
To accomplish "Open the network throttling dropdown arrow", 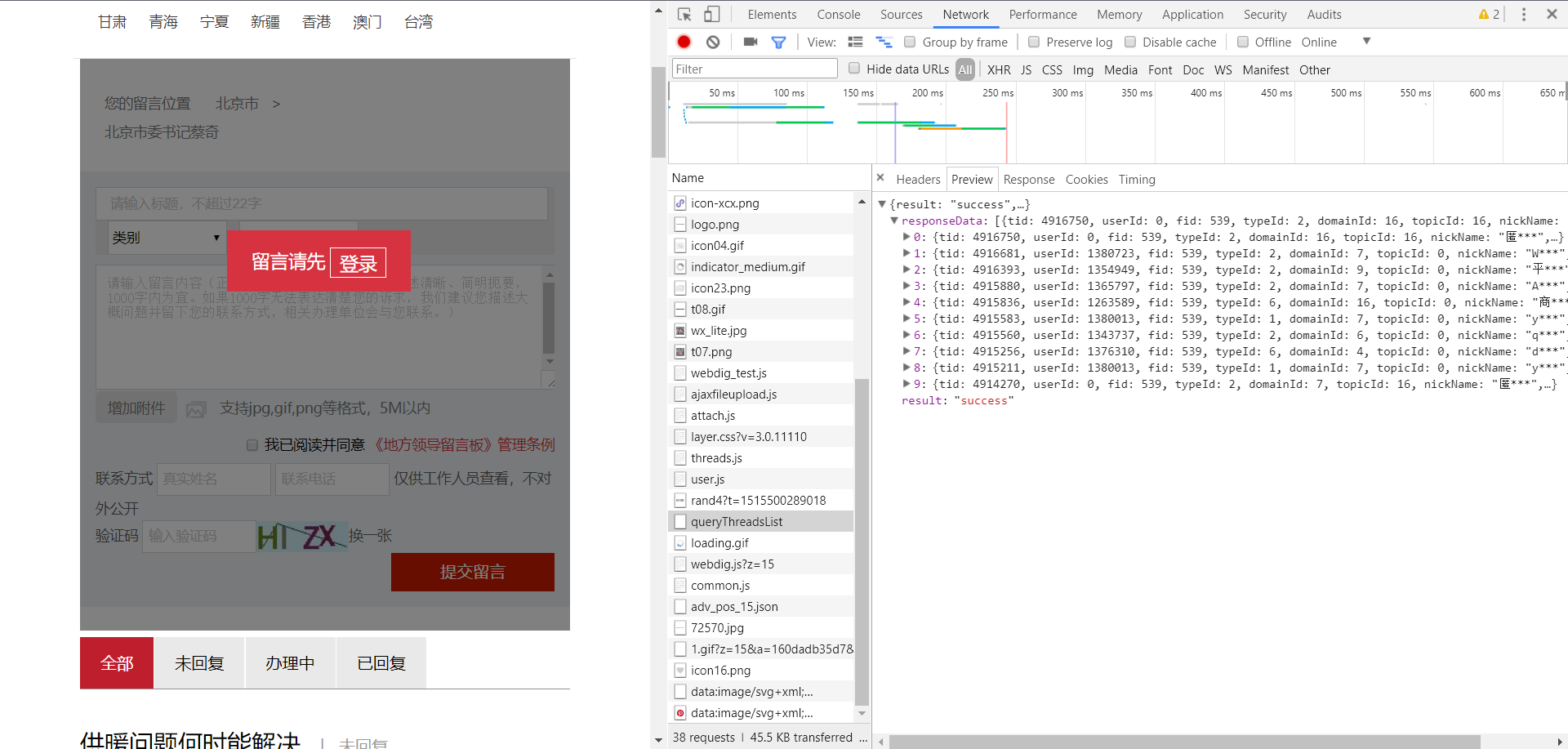I will pyautogui.click(x=1366, y=42).
